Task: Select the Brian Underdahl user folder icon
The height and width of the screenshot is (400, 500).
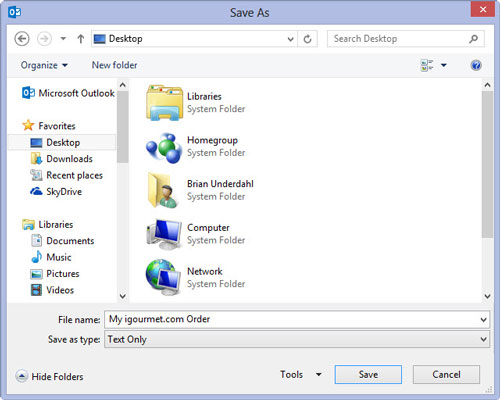Action: coord(163,190)
